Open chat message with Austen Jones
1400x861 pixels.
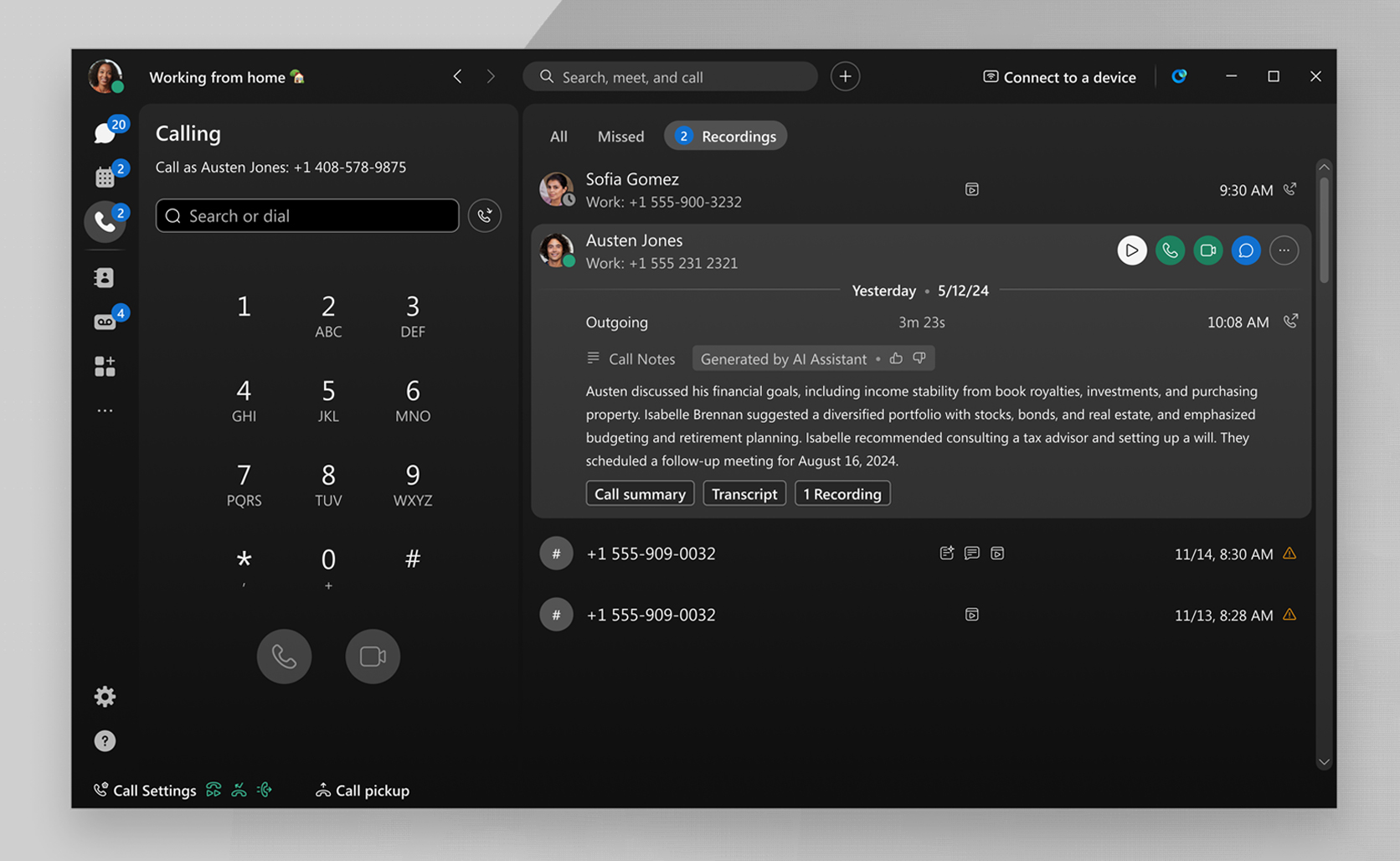coord(1245,250)
